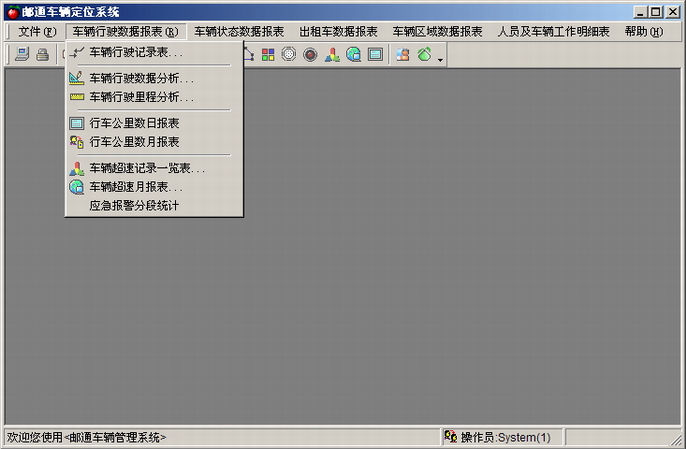This screenshot has width=686, height=449.
Task: Click the printer icon in the toolbar
Action: click(x=42, y=55)
